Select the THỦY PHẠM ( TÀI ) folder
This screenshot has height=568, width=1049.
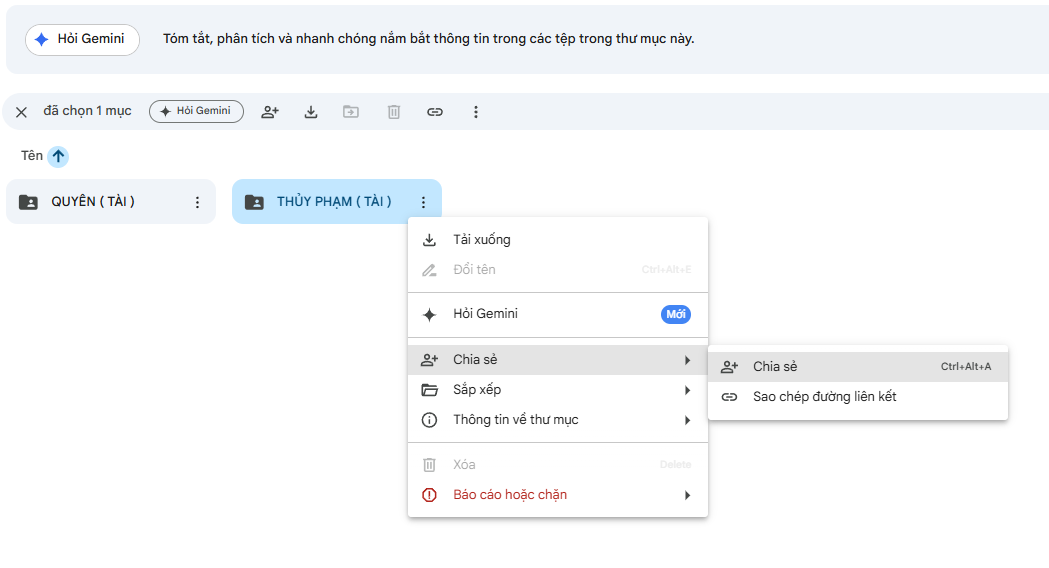(337, 201)
